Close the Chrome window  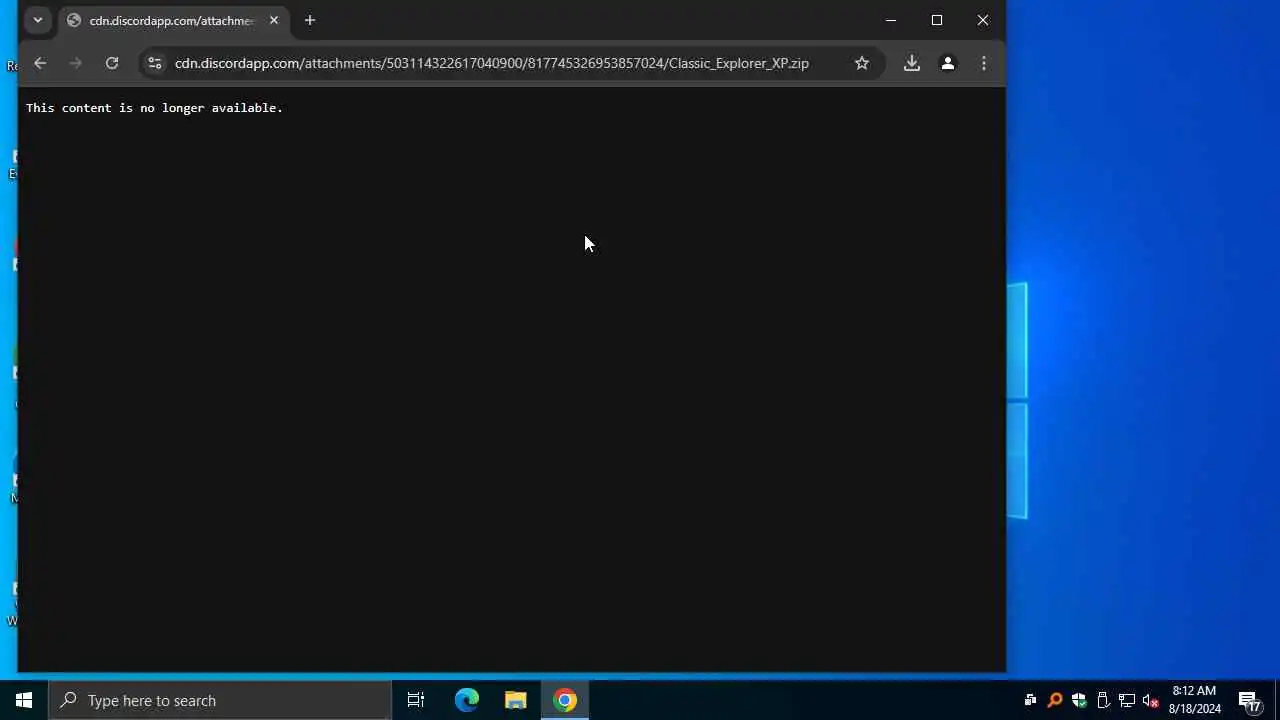point(983,20)
